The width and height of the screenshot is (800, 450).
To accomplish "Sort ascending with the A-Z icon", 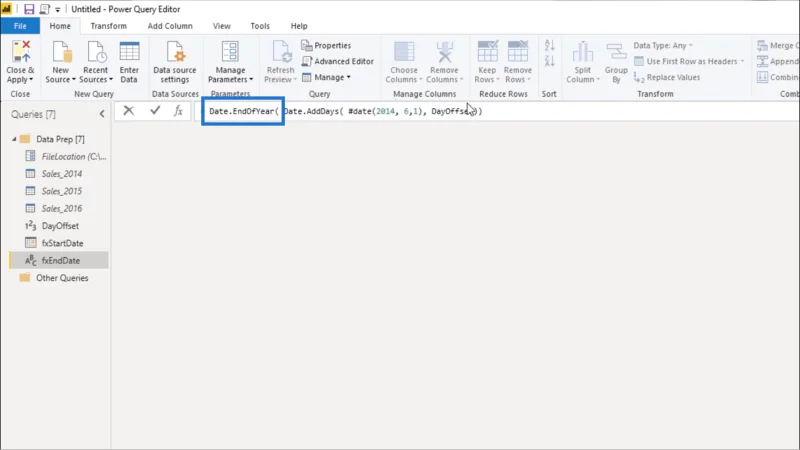I will coord(549,45).
